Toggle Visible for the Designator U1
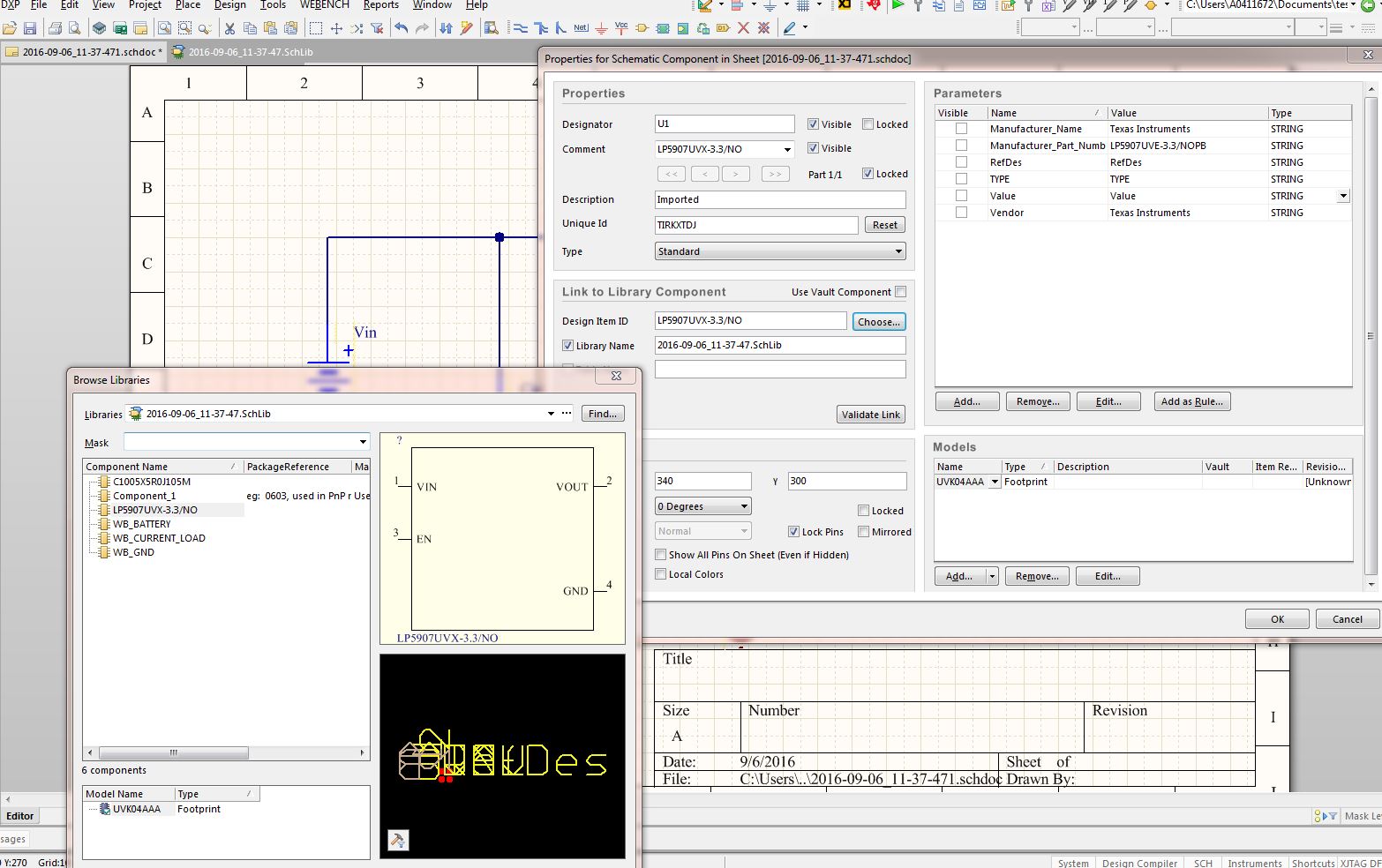This screenshot has height=868, width=1382. point(814,123)
